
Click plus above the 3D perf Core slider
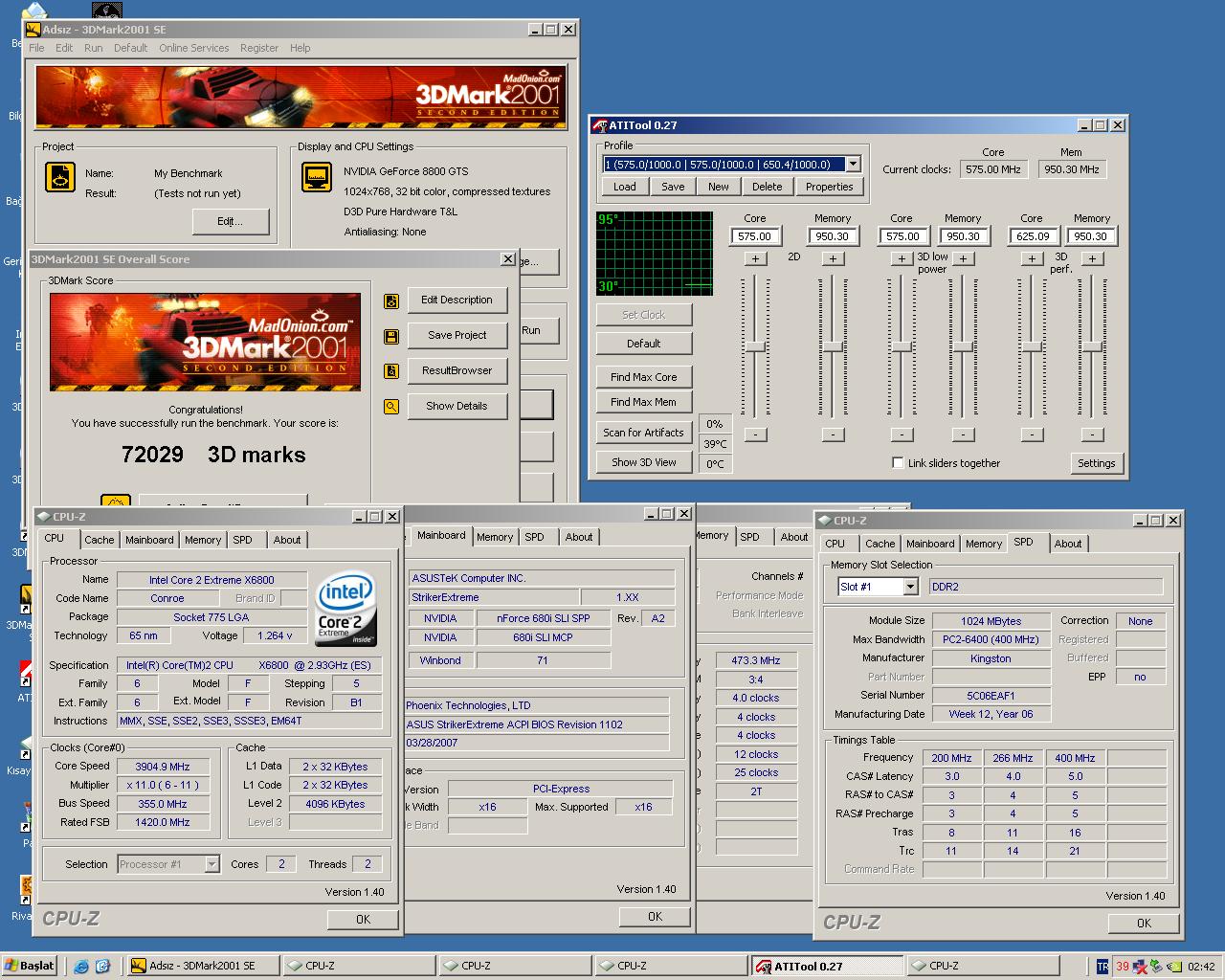pos(1032,258)
